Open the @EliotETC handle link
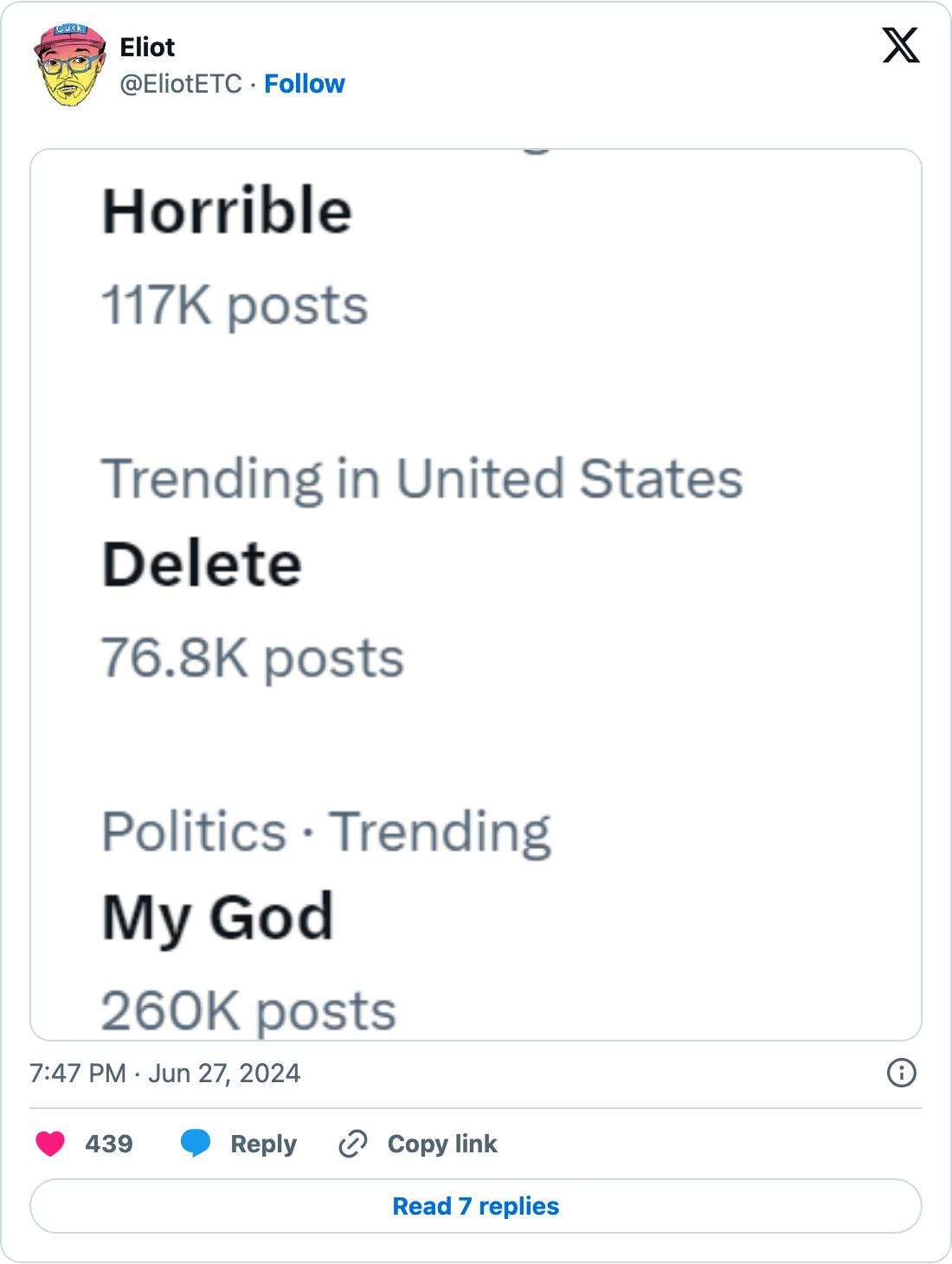Image resolution: width=952 pixels, height=1264 pixels. [181, 84]
